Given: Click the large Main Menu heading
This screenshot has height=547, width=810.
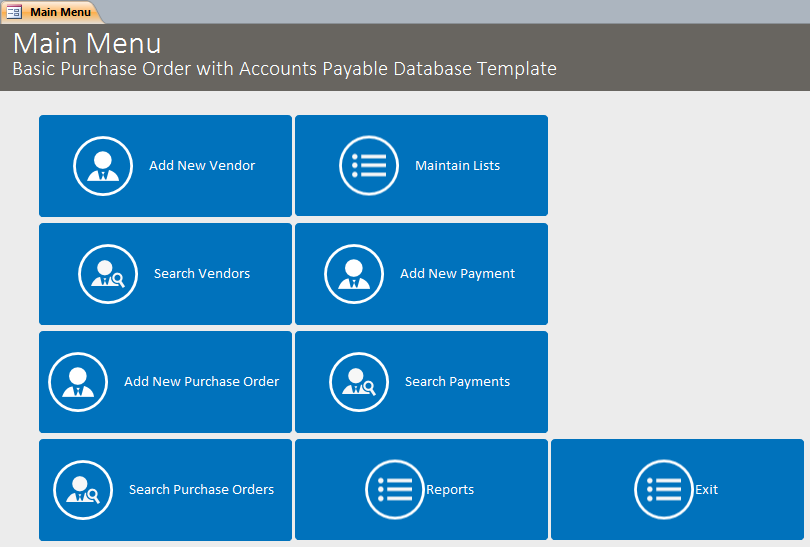Looking at the screenshot, I should (87, 43).
